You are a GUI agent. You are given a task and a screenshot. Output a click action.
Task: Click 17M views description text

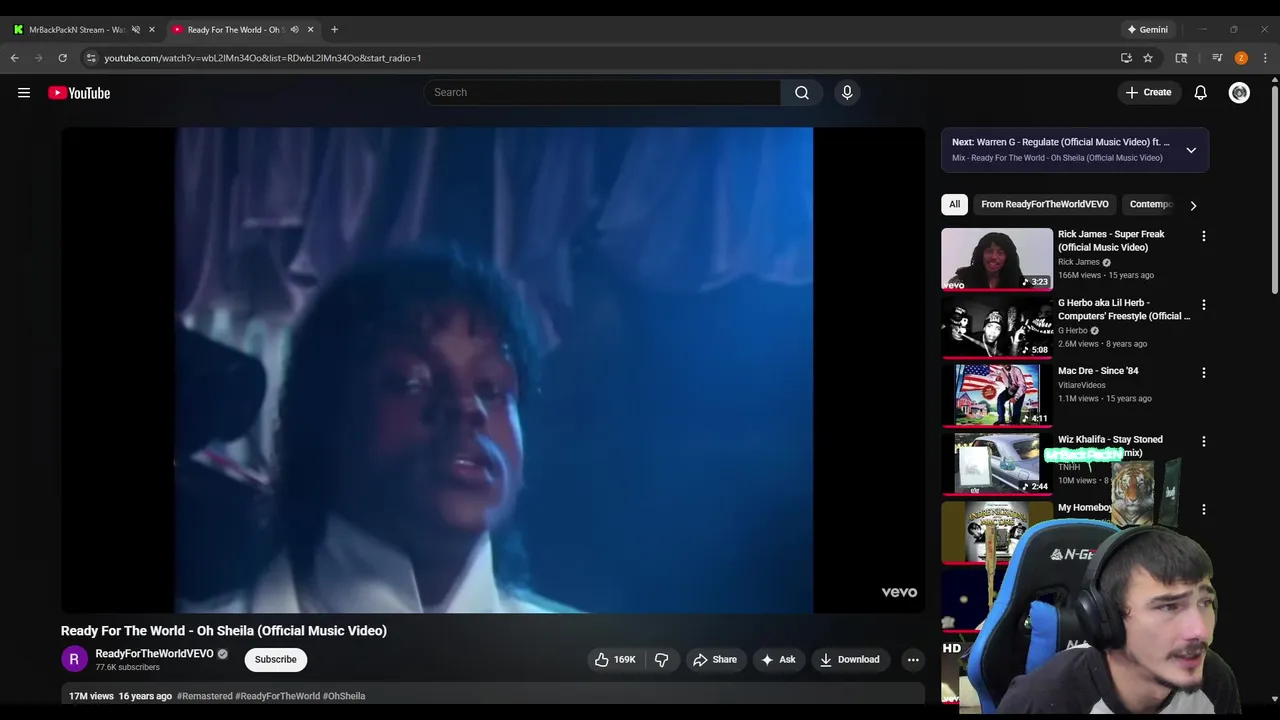point(91,696)
